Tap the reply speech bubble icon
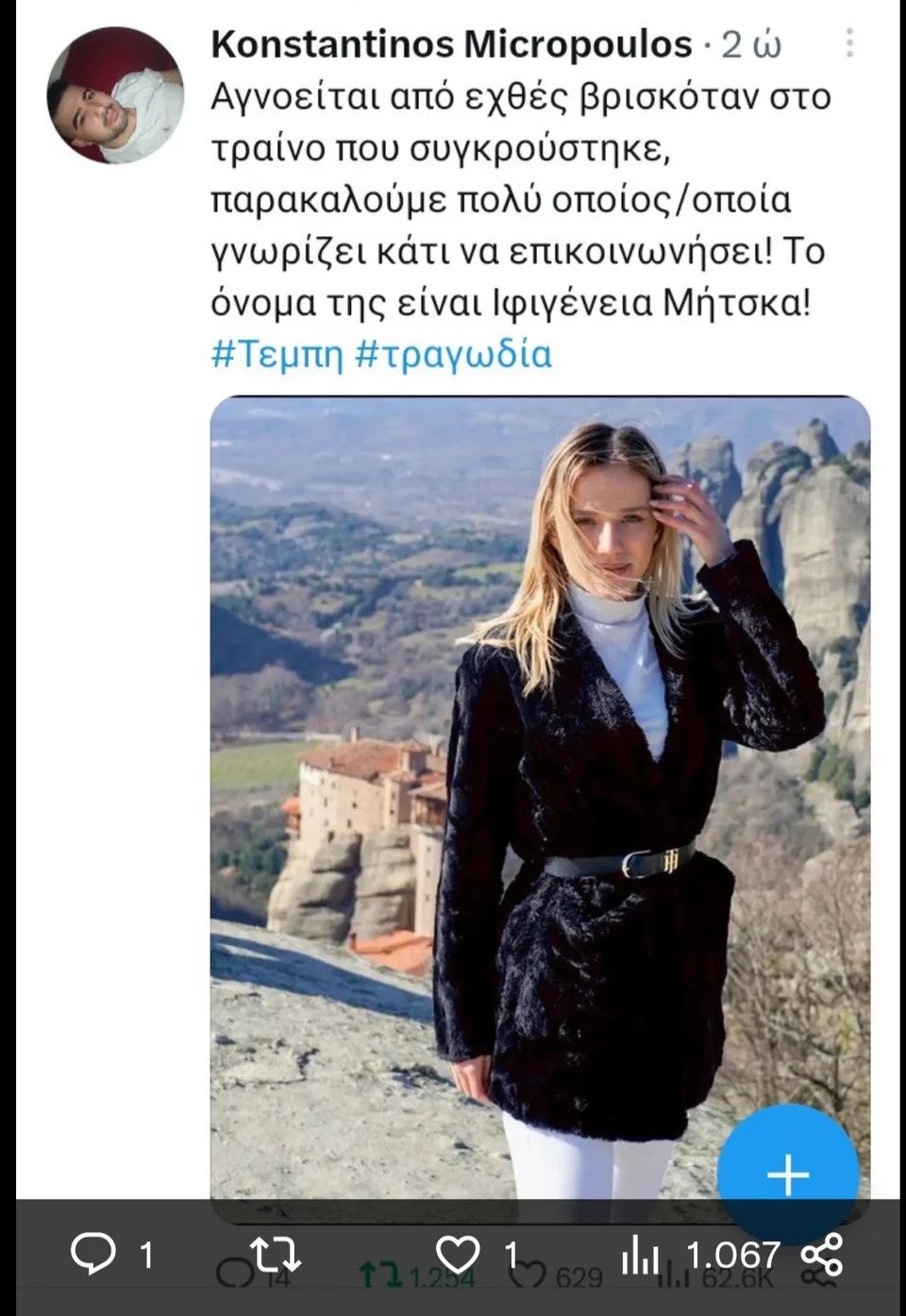Screen dimensions: 906x1316 (x=94, y=1254)
